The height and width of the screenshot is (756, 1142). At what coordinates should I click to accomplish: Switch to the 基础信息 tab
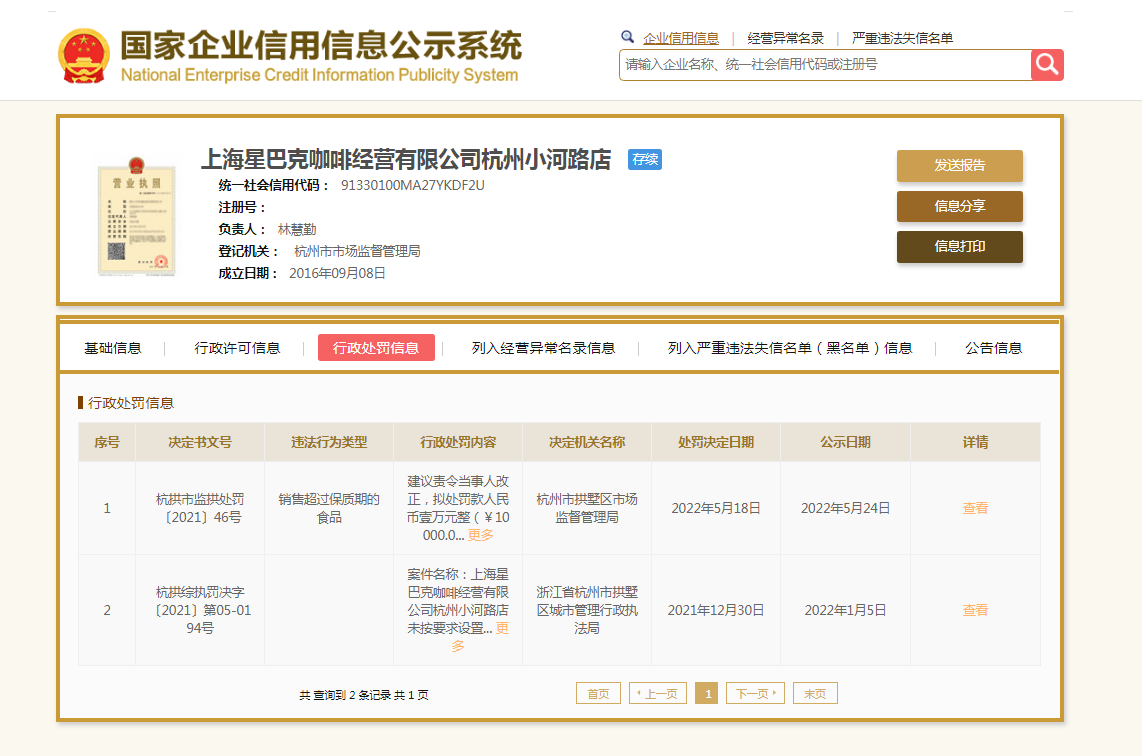pyautogui.click(x=113, y=348)
